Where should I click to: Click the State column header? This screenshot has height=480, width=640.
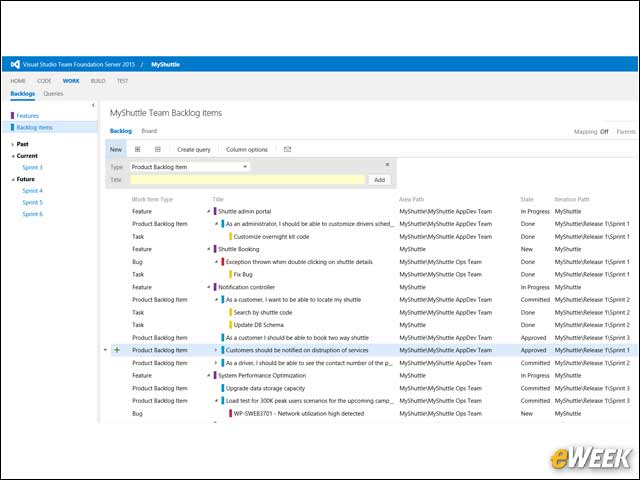[527, 199]
